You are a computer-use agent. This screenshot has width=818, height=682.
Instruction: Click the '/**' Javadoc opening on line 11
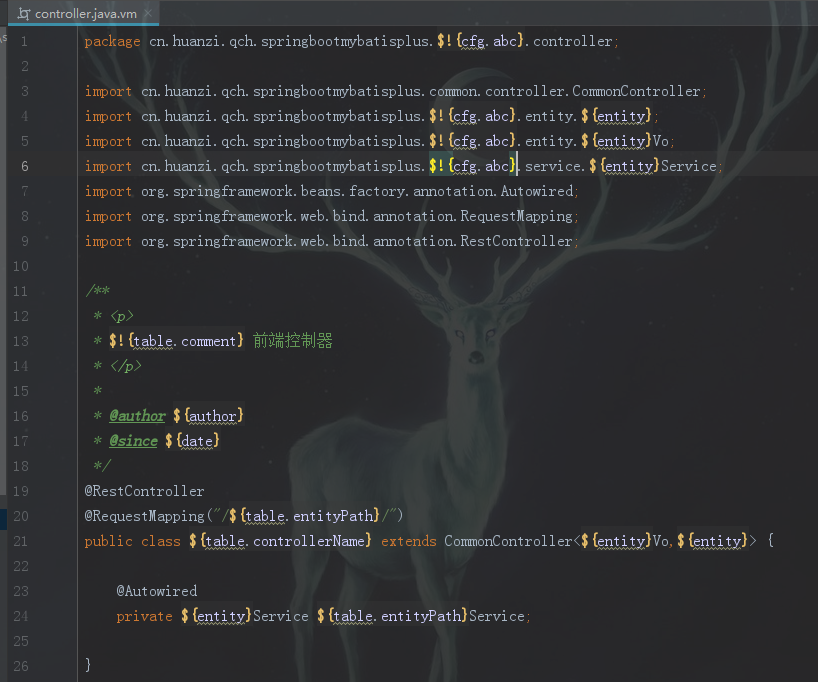[x=98, y=290]
